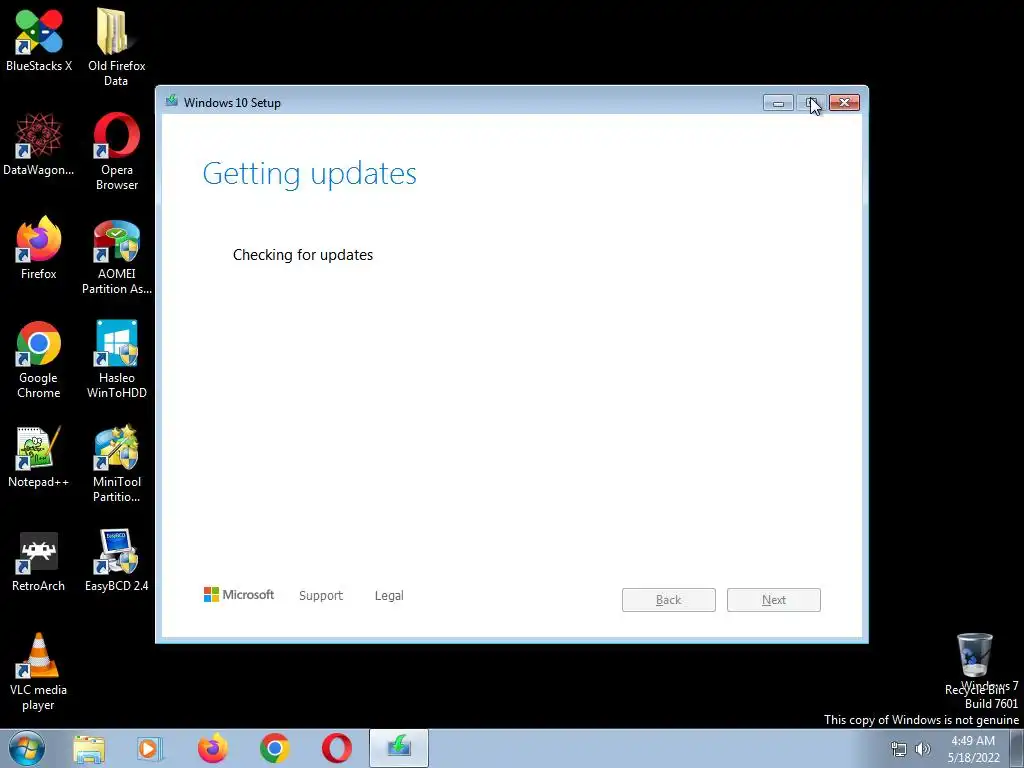Viewport: 1024px width, 768px height.
Task: Open VLC media player desktop icon
Action: (x=39, y=672)
